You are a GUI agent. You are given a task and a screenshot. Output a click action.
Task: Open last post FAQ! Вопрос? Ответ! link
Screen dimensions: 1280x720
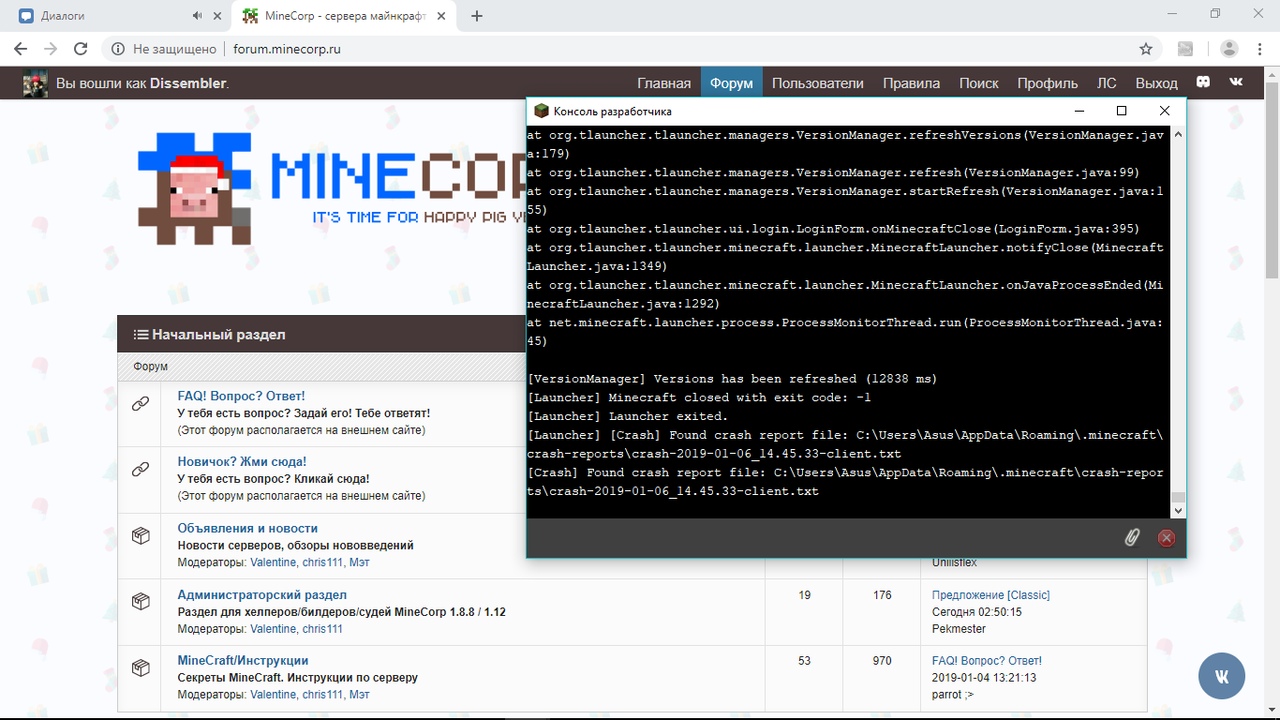987,661
